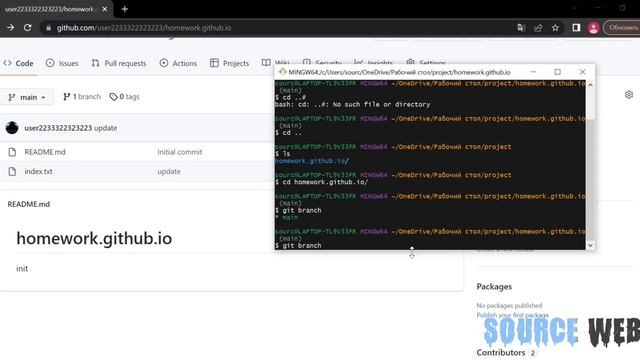Click the README.md section heading
This screenshot has height=360, width=640.
pyautogui.click(x=29, y=204)
